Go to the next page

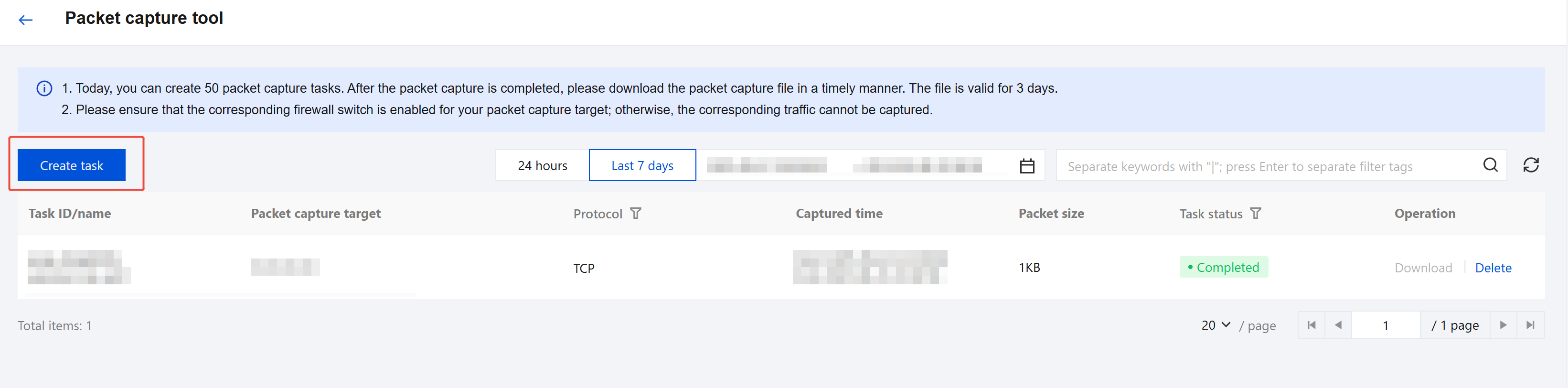[1503, 325]
